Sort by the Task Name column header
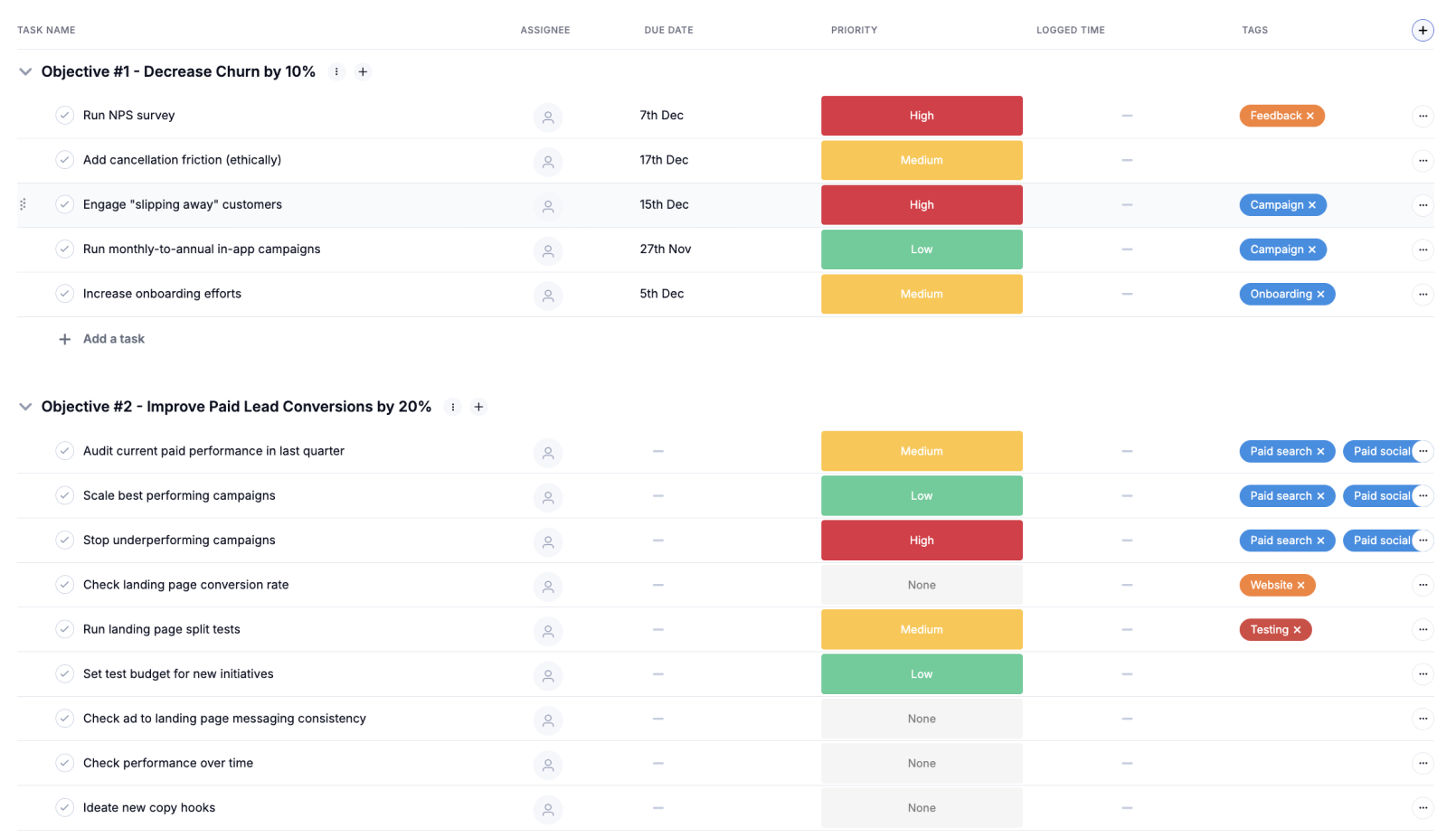The width and height of the screenshot is (1456, 837). 46,30
